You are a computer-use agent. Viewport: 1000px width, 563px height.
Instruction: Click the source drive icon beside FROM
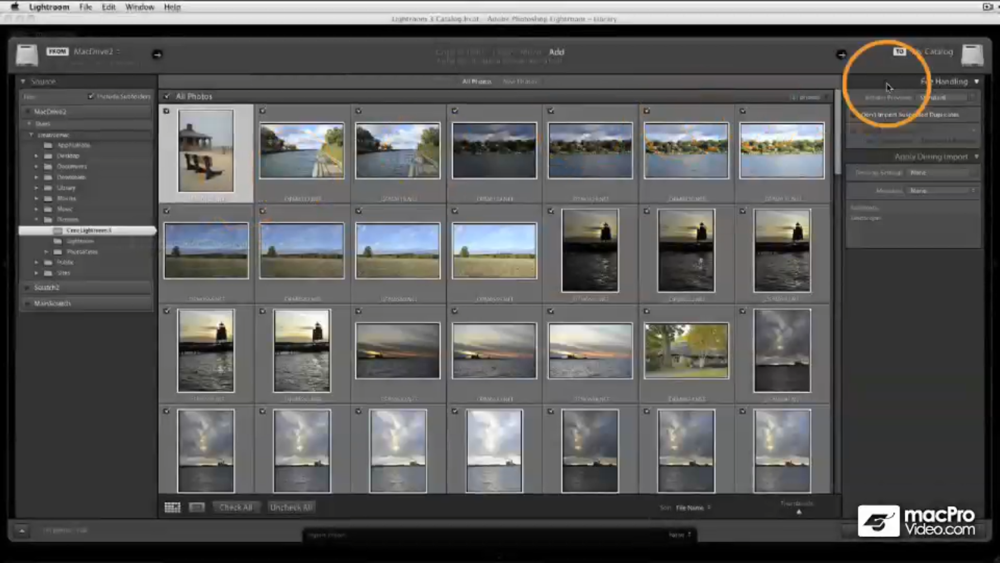(x=27, y=54)
